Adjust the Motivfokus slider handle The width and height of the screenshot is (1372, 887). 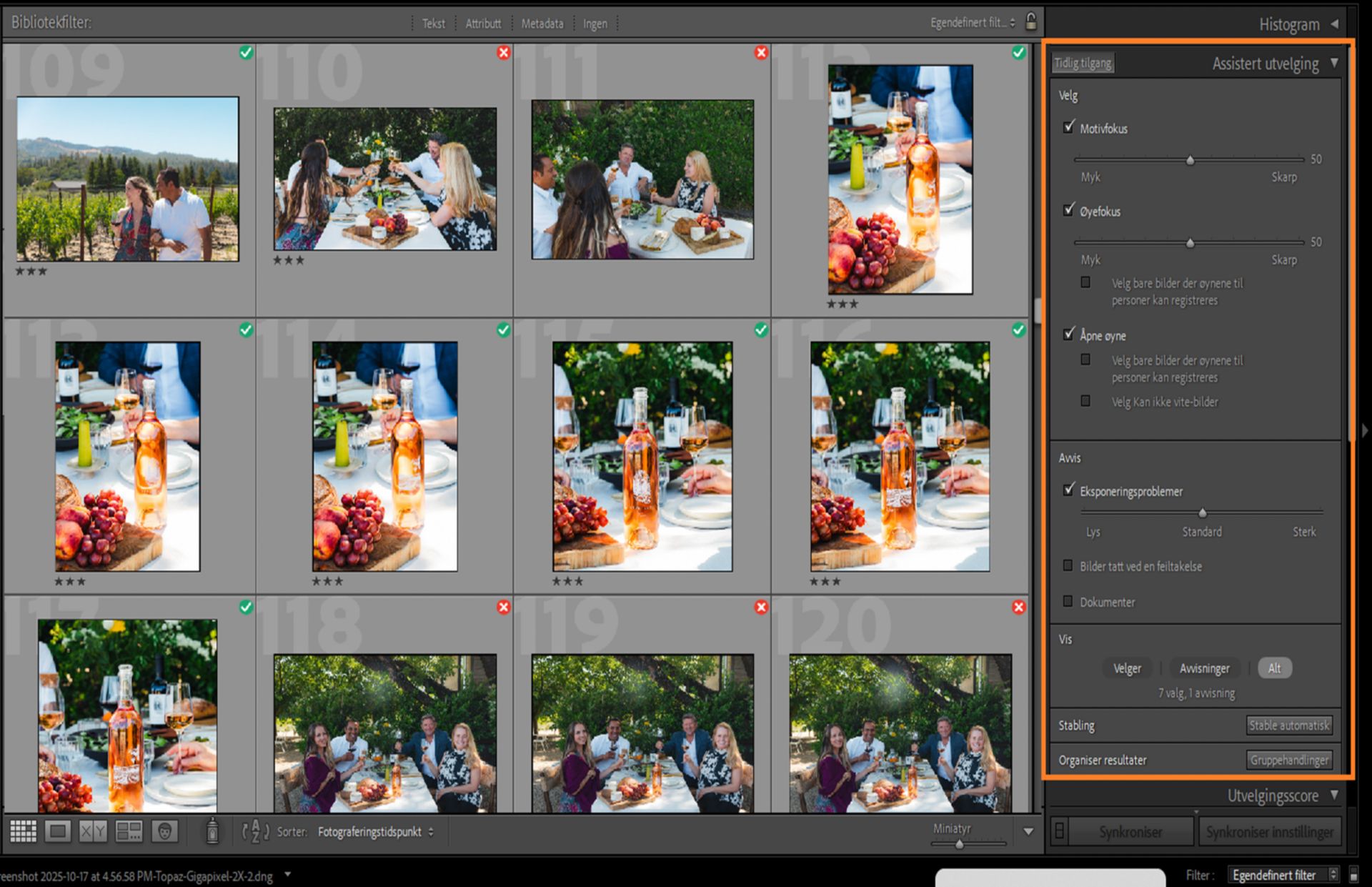1190,160
